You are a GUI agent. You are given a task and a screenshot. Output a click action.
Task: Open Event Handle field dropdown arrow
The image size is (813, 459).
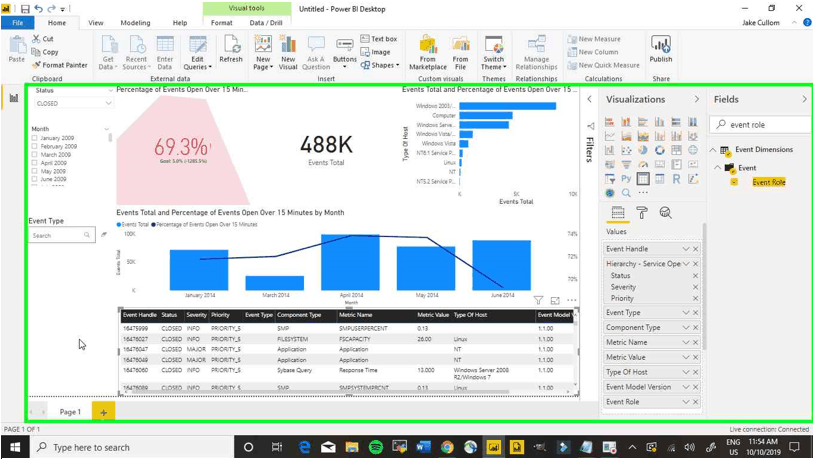(x=685, y=249)
